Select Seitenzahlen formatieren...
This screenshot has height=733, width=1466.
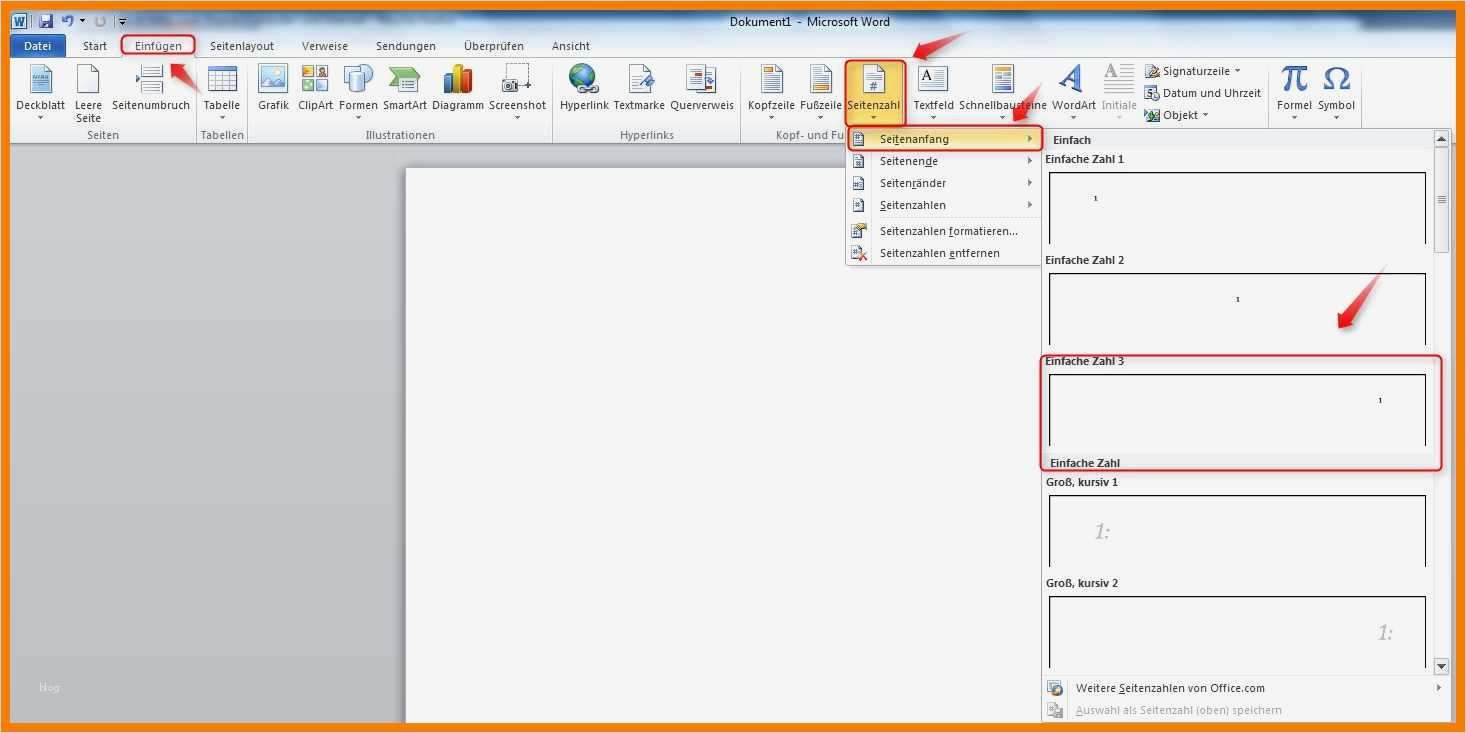(943, 231)
